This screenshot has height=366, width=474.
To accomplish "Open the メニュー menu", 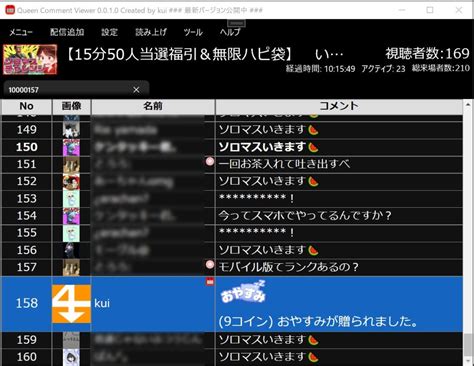I will pyautogui.click(x=21, y=32).
